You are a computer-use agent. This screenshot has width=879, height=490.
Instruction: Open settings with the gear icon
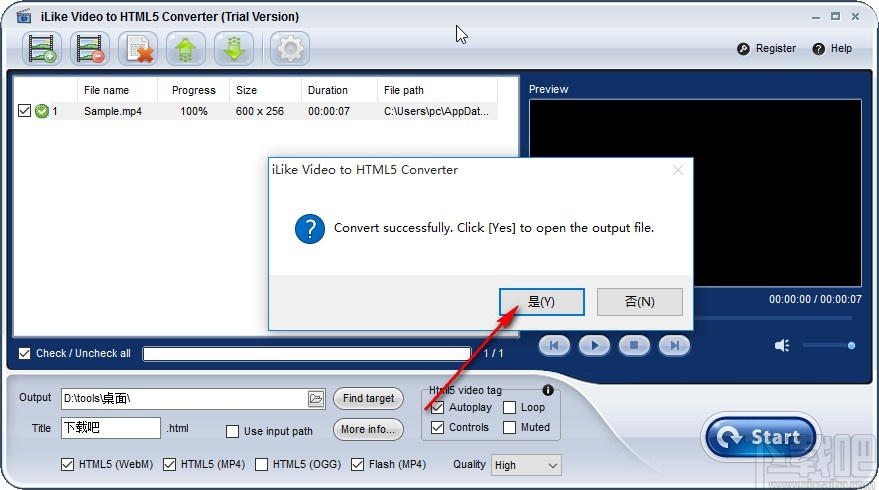pos(290,49)
